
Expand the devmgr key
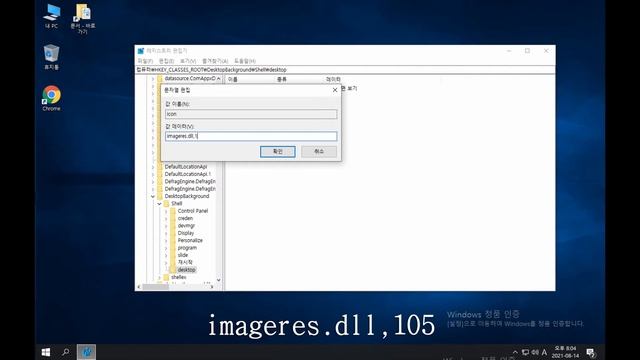pos(166,226)
